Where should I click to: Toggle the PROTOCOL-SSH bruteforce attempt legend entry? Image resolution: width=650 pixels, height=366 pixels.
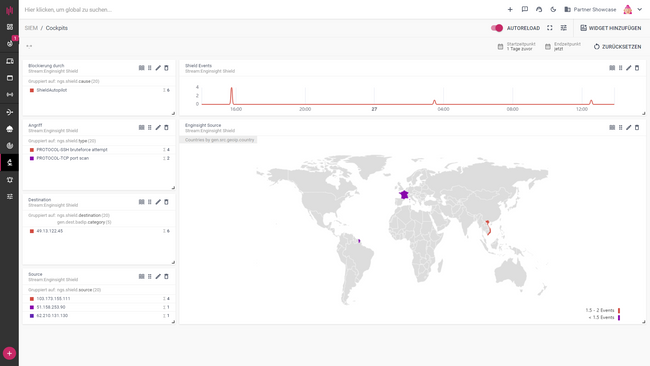pyautogui.click(x=68, y=150)
